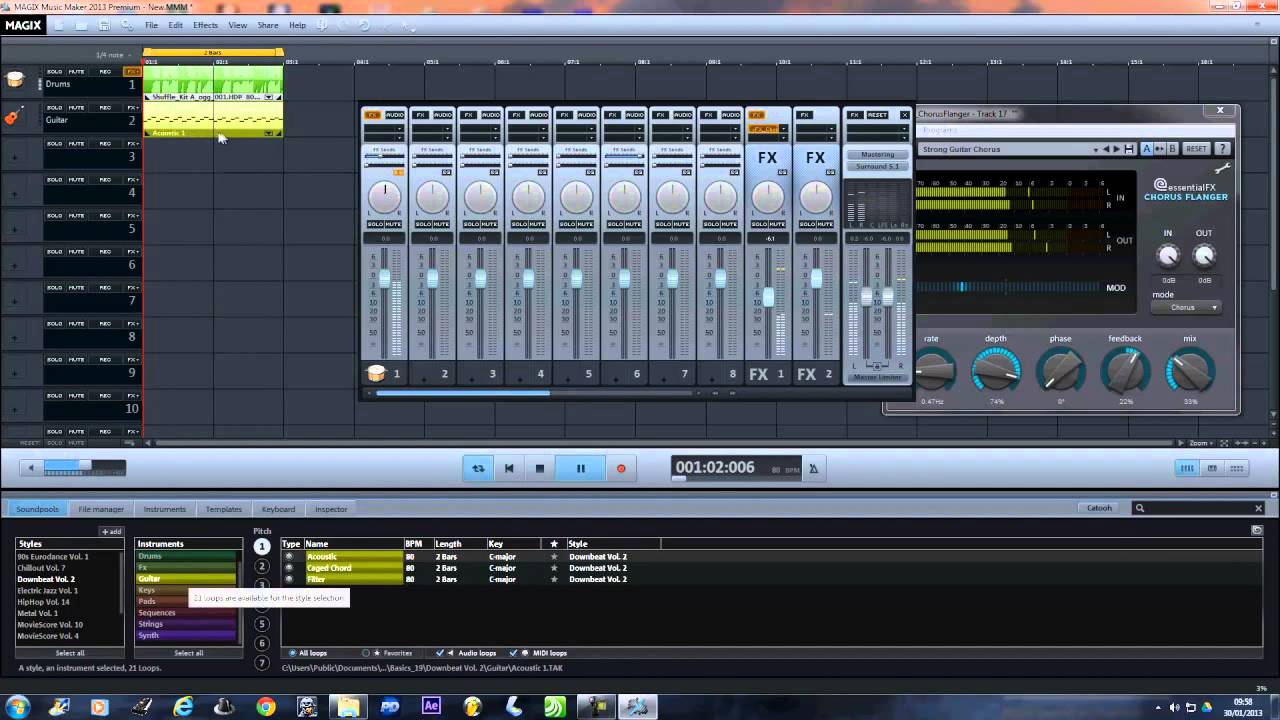1280x720 pixels.
Task: Jump to start with rewind button
Action: pyautogui.click(x=509, y=468)
